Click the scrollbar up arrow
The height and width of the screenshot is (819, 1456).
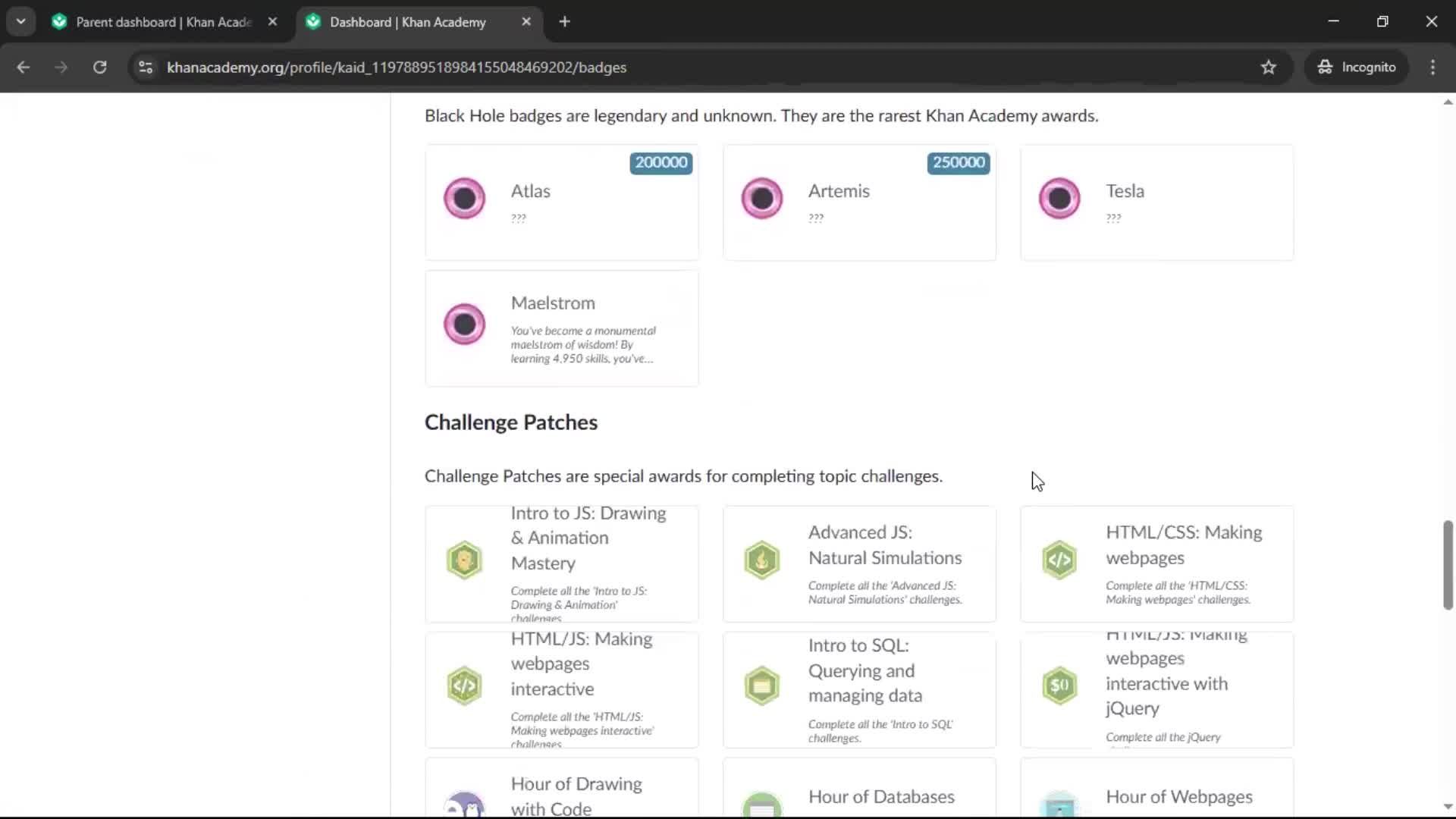(1448, 102)
